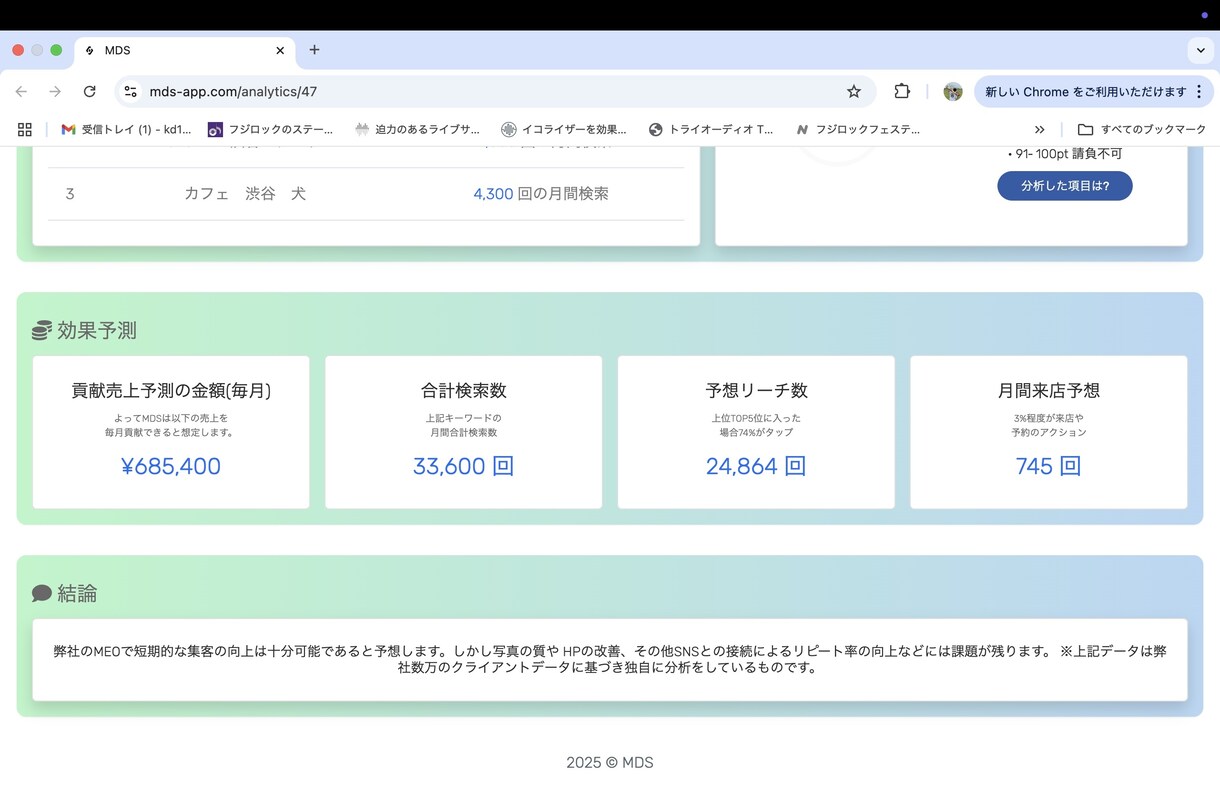Screen dimensions: 1220x793
Task: Click the 効果予測 section title
Action: [97, 330]
